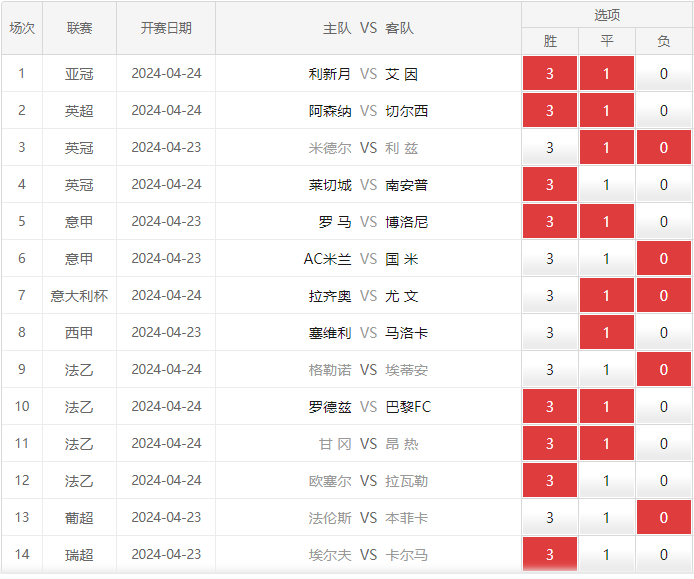
Task: Select loss option 0 for 莱切城 vs 南安普
Action: (x=664, y=184)
